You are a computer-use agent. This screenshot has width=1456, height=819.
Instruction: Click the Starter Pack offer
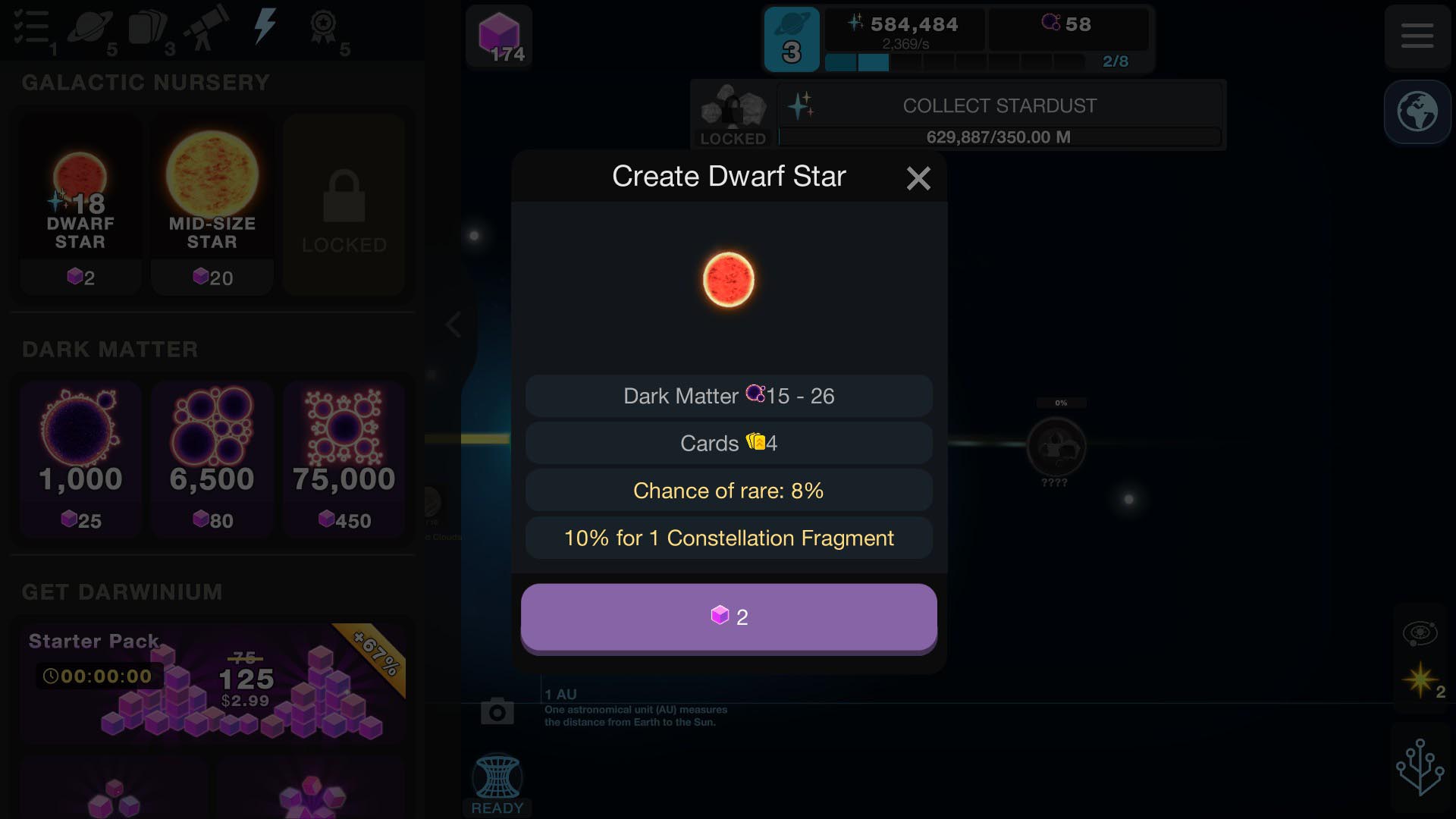212,682
